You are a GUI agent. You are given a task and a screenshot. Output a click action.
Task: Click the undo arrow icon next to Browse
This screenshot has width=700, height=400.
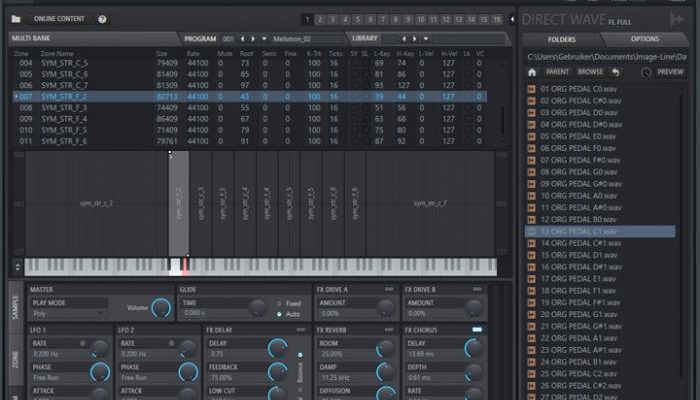point(614,72)
